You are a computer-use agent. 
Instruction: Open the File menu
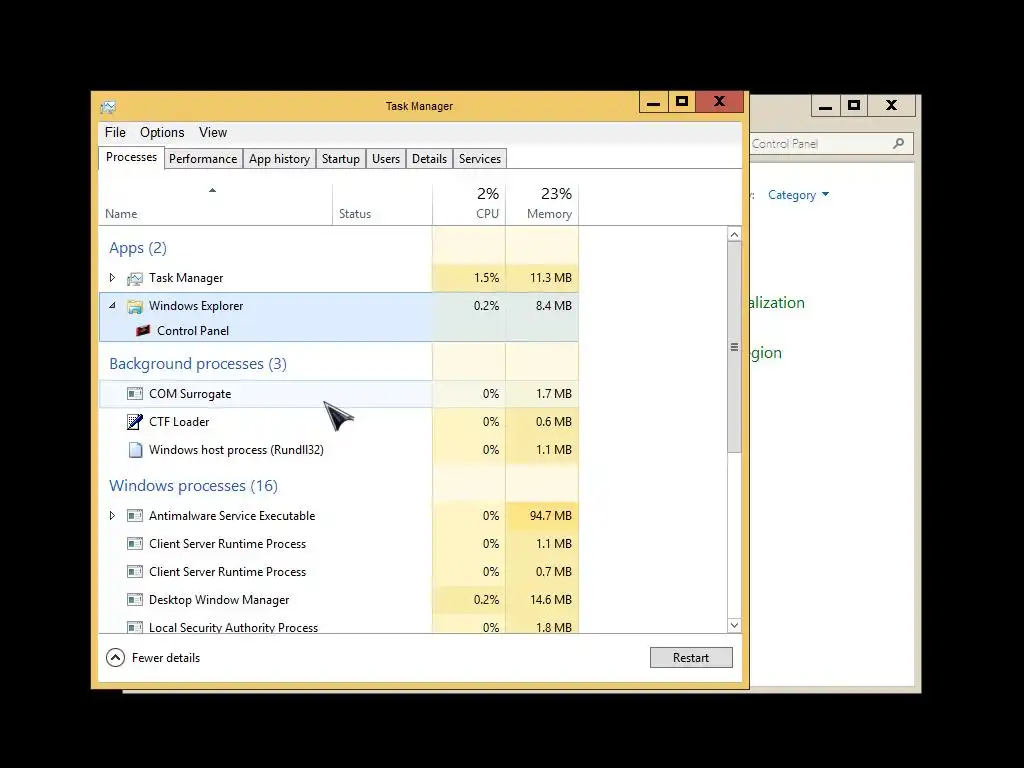(x=115, y=133)
